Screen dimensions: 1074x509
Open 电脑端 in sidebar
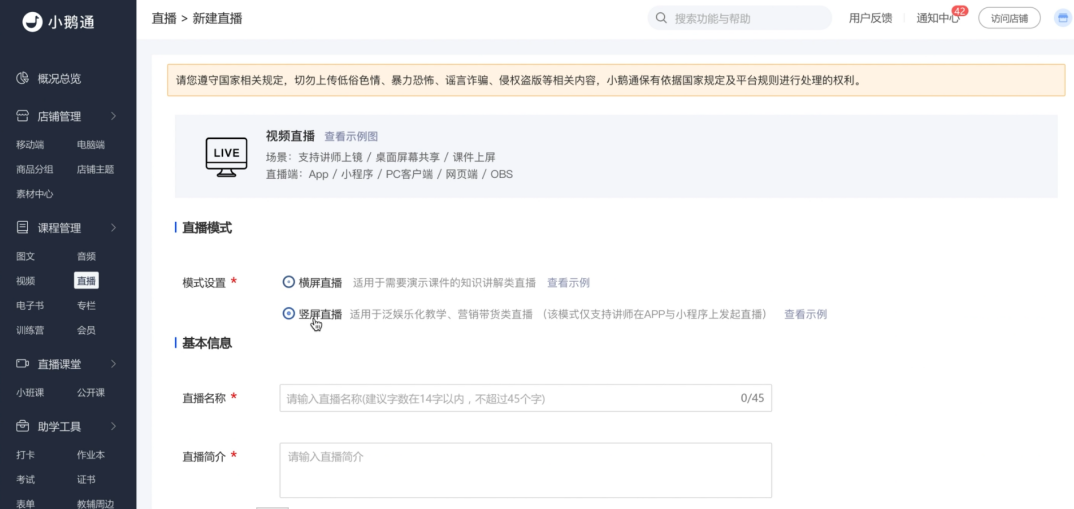(90, 145)
